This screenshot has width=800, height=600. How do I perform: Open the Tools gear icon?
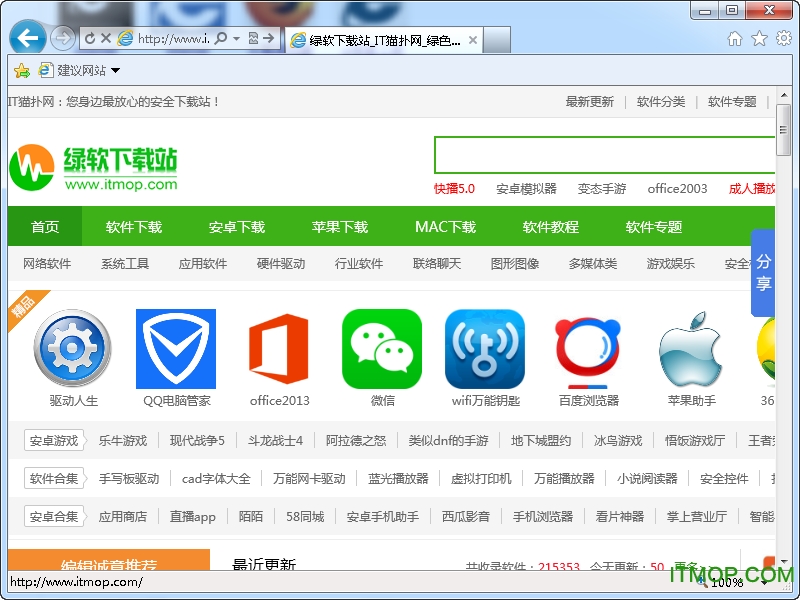784,38
